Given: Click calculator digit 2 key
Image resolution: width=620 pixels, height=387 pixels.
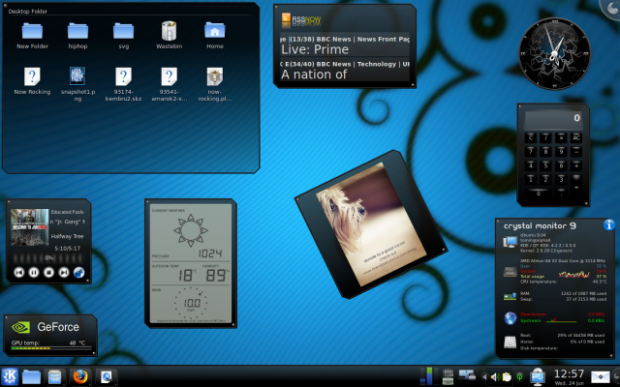Looking at the screenshot, I should (546, 179).
